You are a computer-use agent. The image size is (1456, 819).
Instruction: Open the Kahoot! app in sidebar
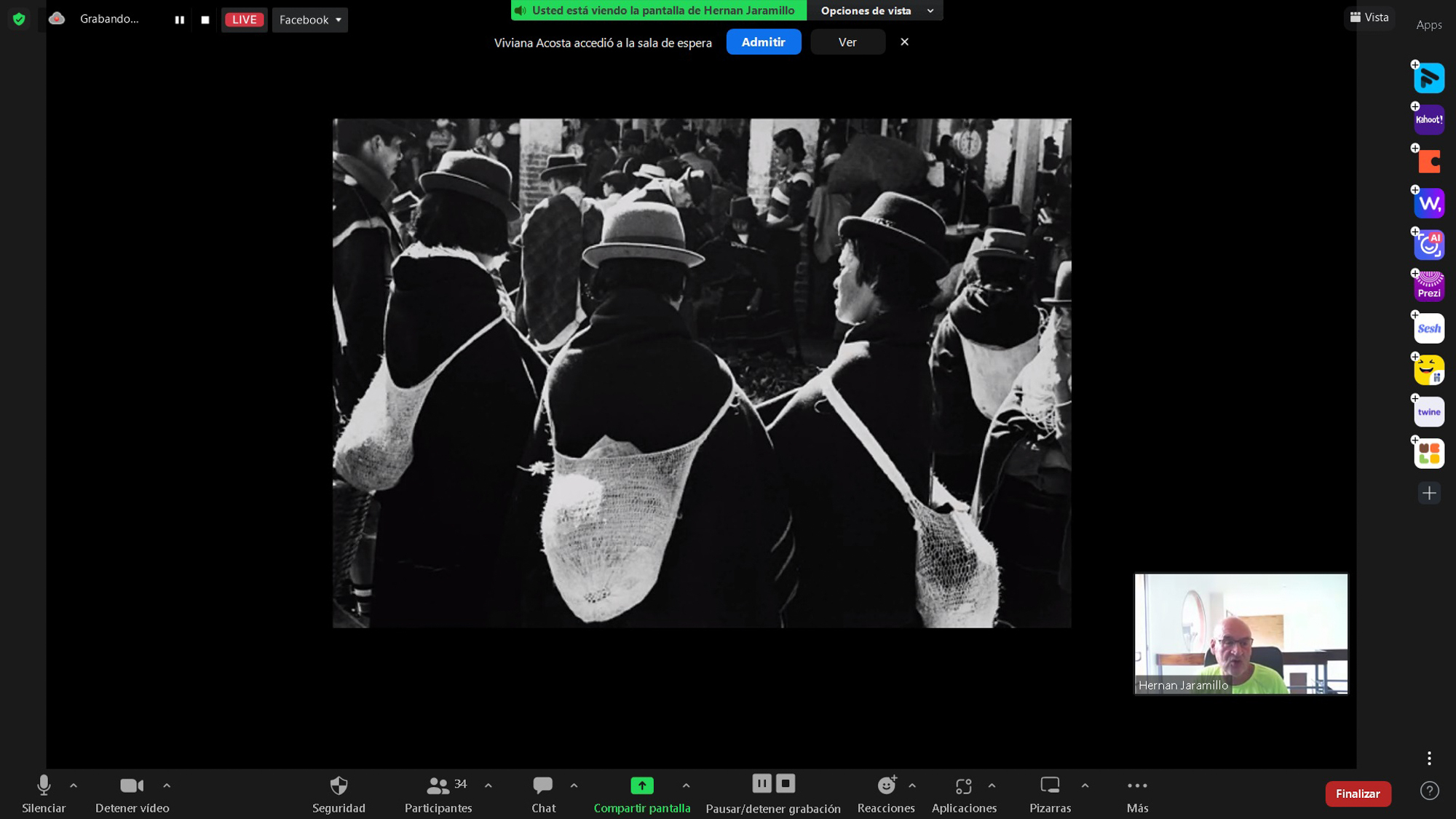1428,120
